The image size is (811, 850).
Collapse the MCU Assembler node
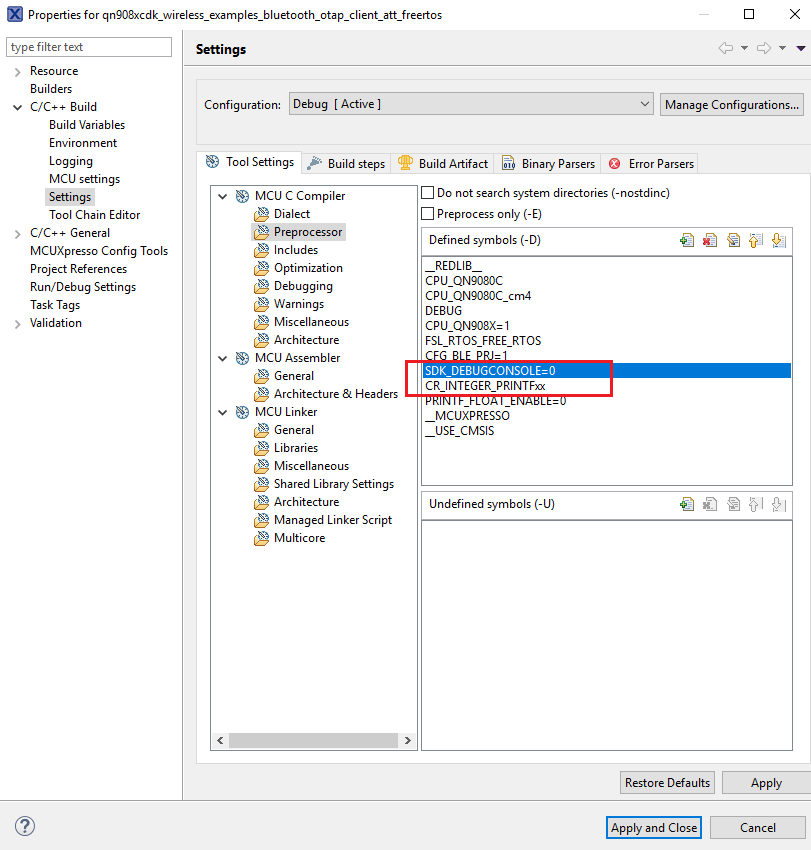pos(222,358)
